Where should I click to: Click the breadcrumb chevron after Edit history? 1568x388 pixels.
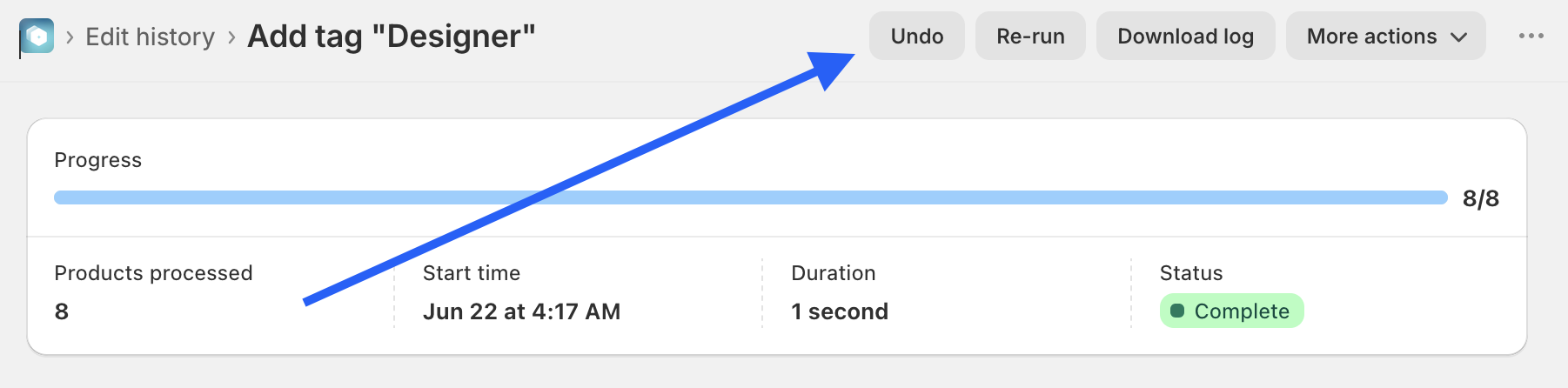point(231,37)
